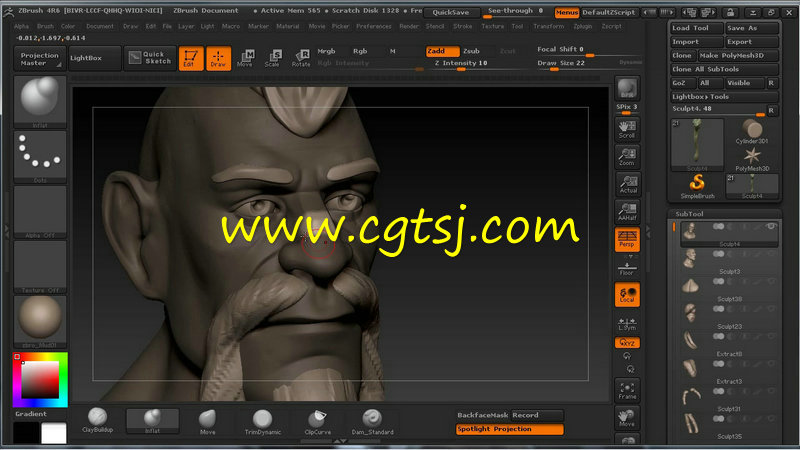This screenshot has height=450, width=800.
Task: Open the Transform menu
Action: (x=548, y=26)
